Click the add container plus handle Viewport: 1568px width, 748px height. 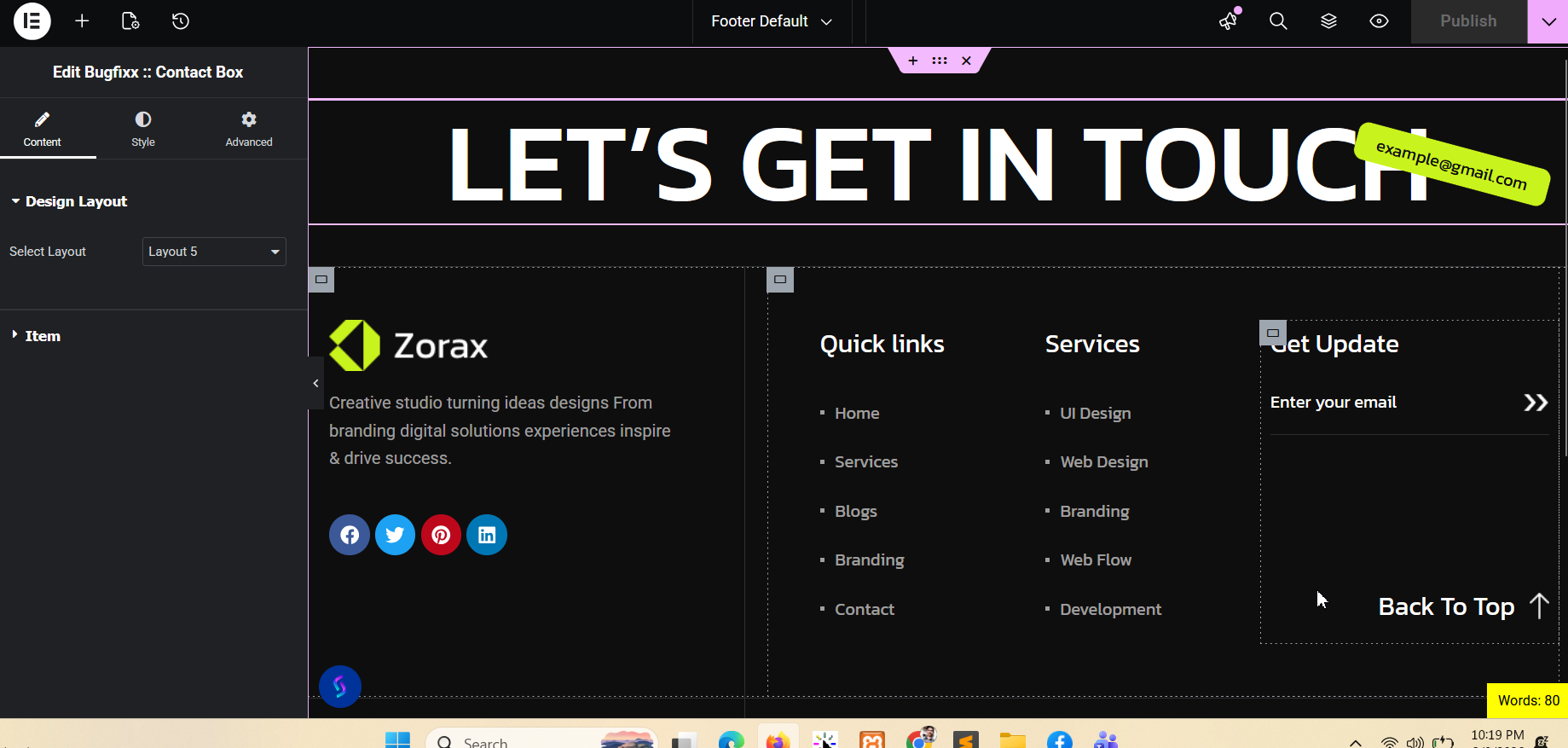pyautogui.click(x=913, y=61)
